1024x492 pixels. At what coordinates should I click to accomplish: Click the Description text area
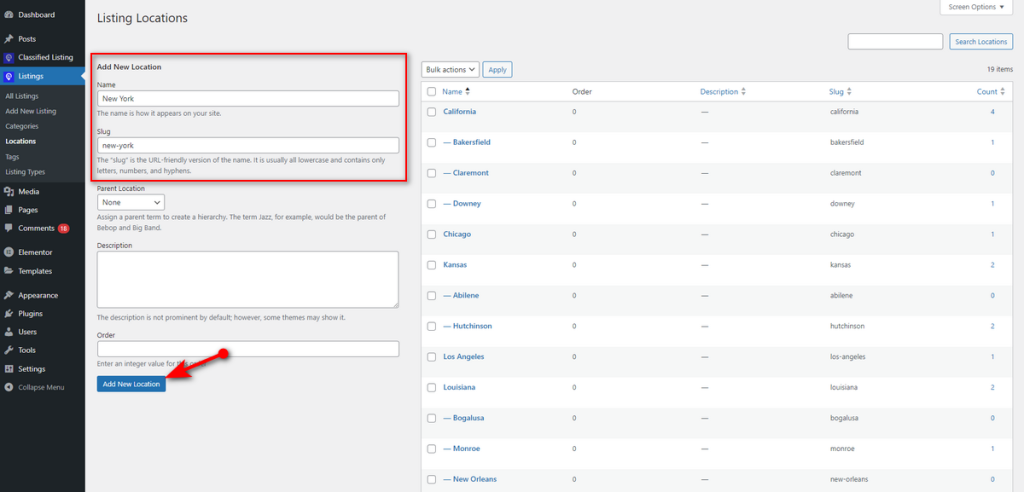pos(248,280)
